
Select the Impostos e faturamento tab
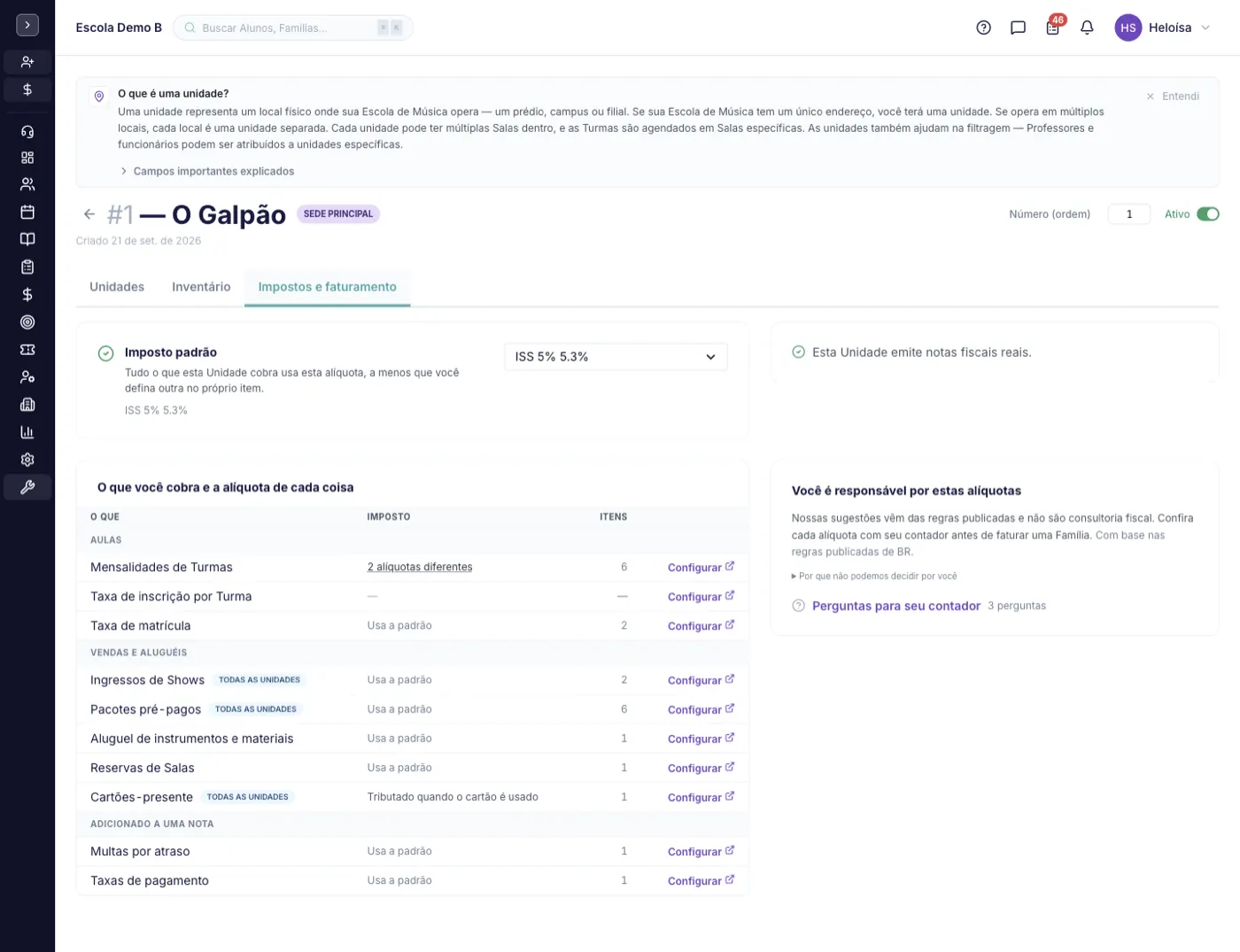coord(327,287)
